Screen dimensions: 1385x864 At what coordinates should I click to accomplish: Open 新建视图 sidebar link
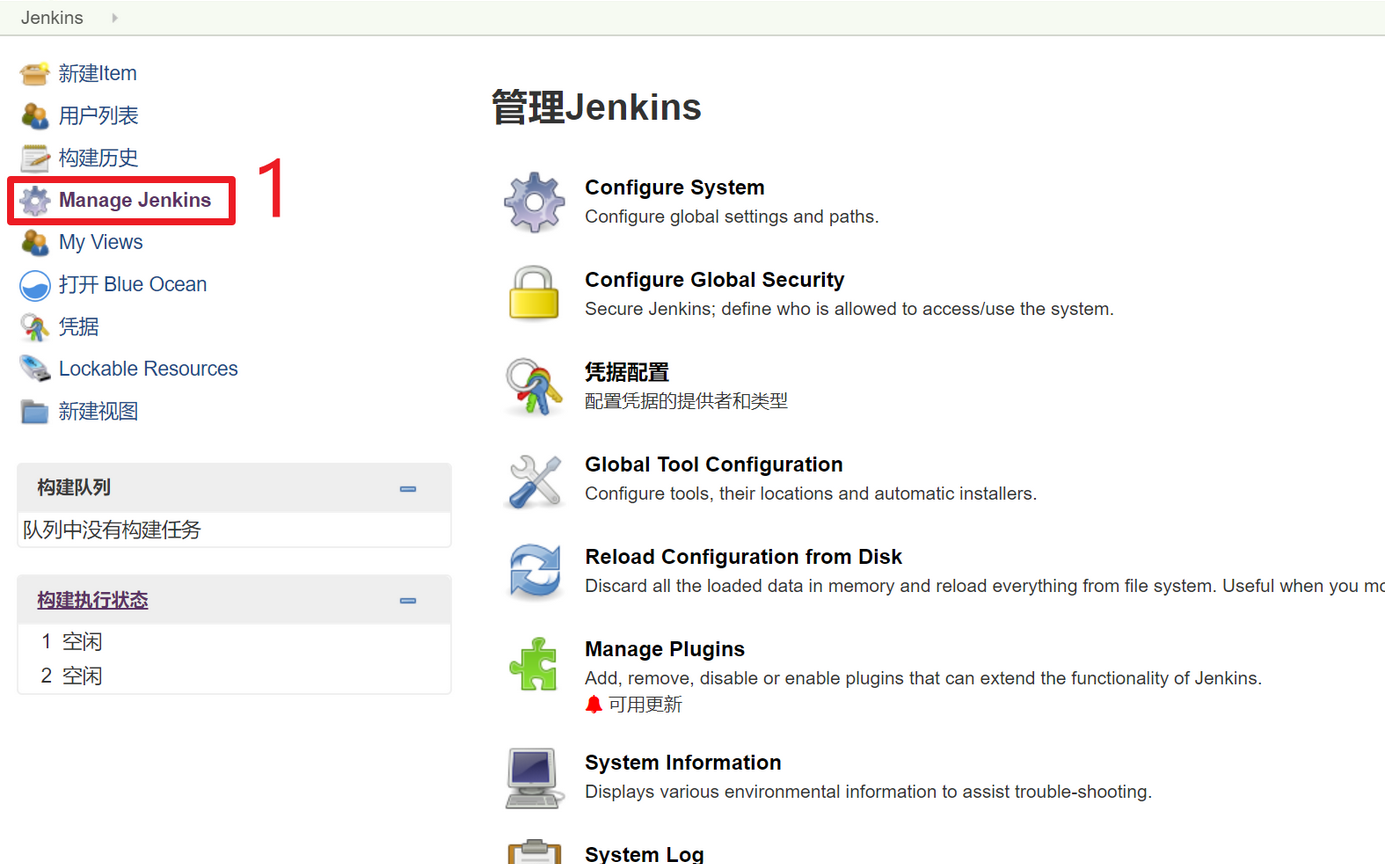tap(98, 411)
